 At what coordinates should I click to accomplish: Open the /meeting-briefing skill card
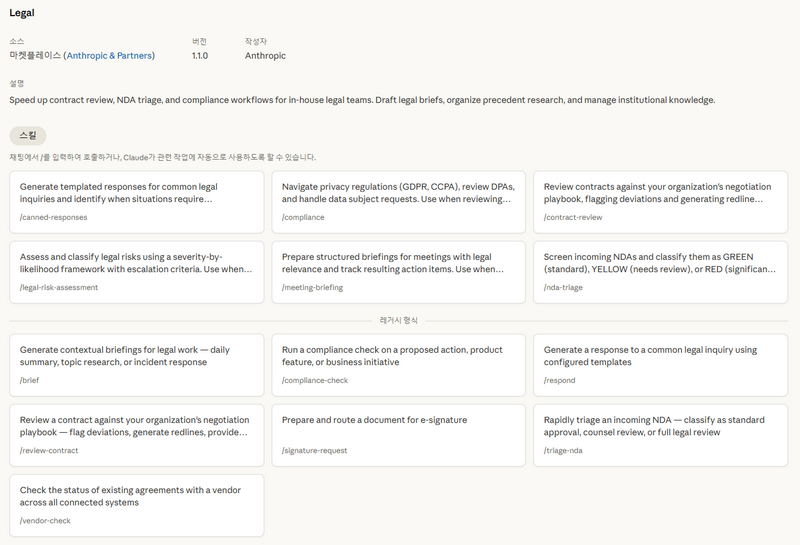click(x=398, y=272)
